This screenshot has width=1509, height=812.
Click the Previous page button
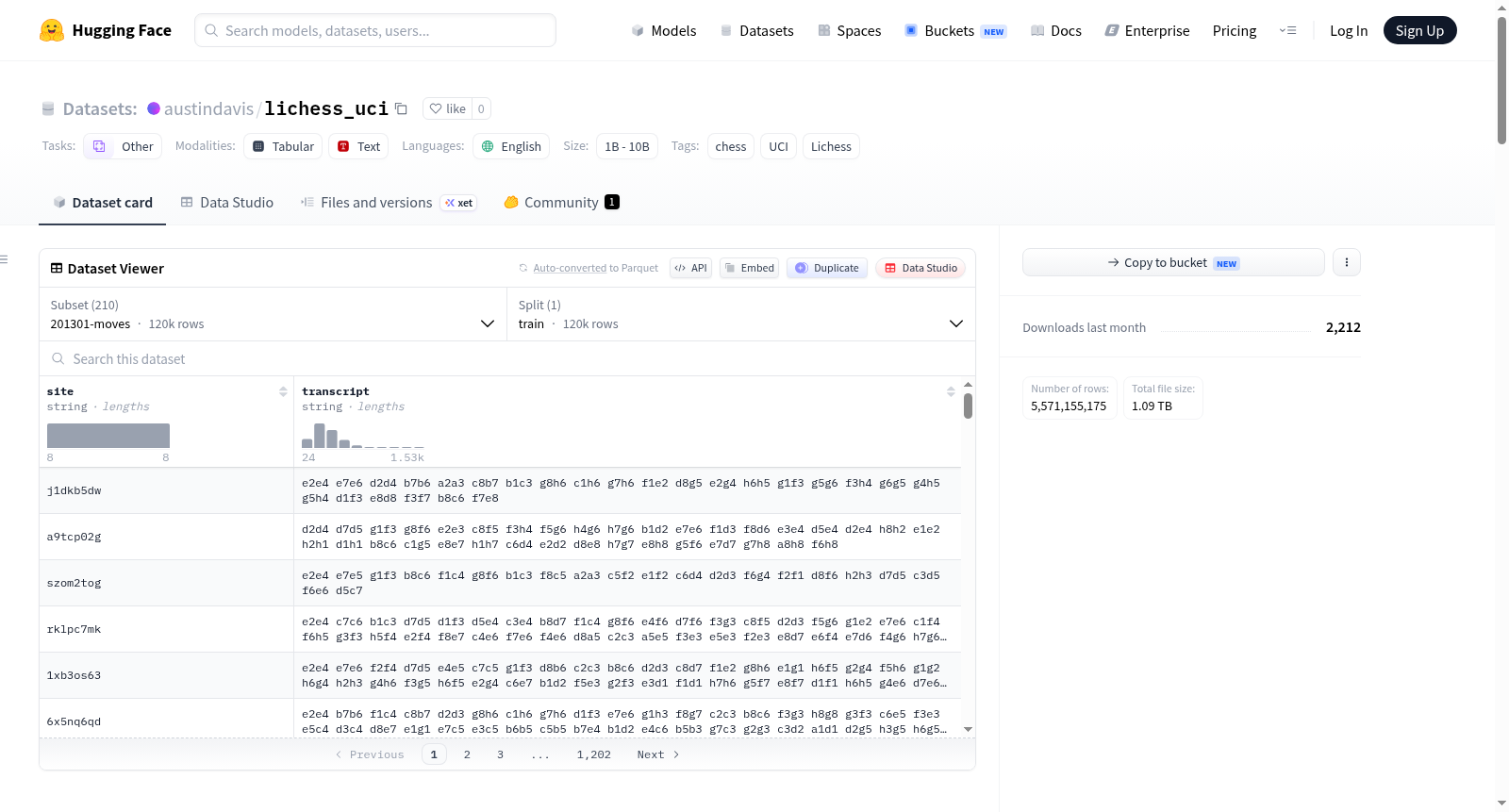(x=370, y=754)
